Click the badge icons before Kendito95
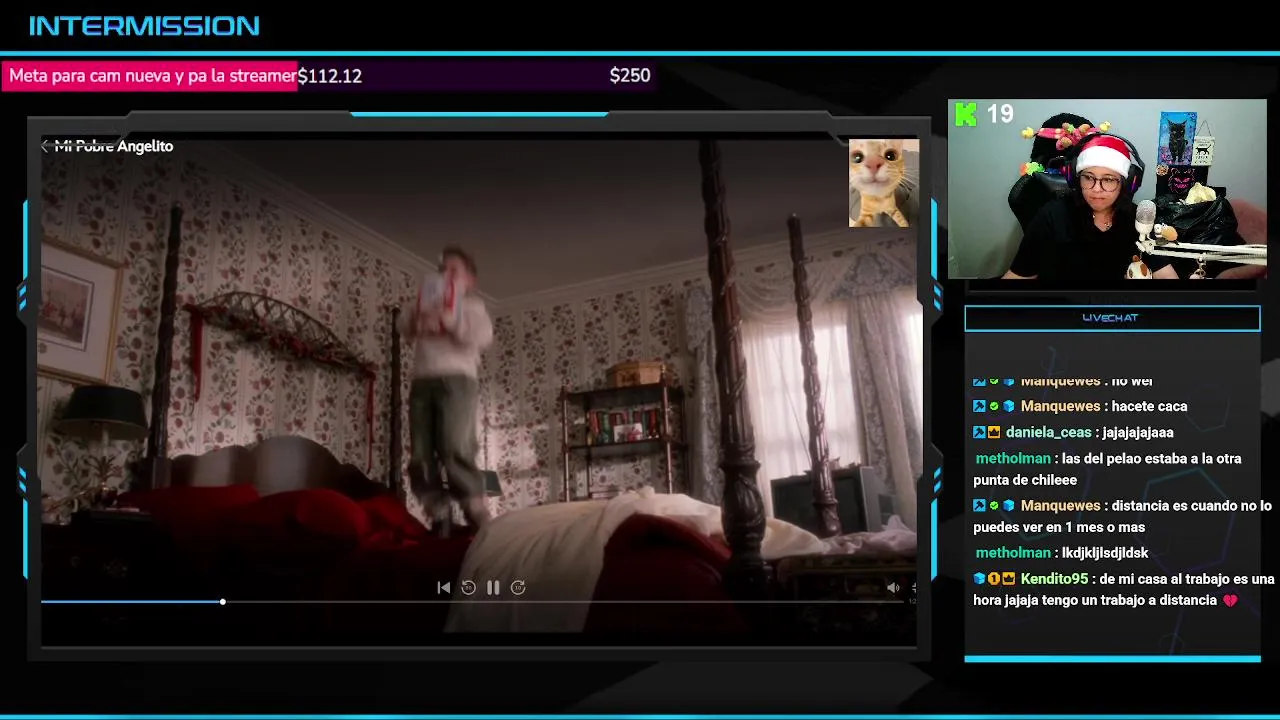This screenshot has width=1280, height=720. (x=994, y=579)
